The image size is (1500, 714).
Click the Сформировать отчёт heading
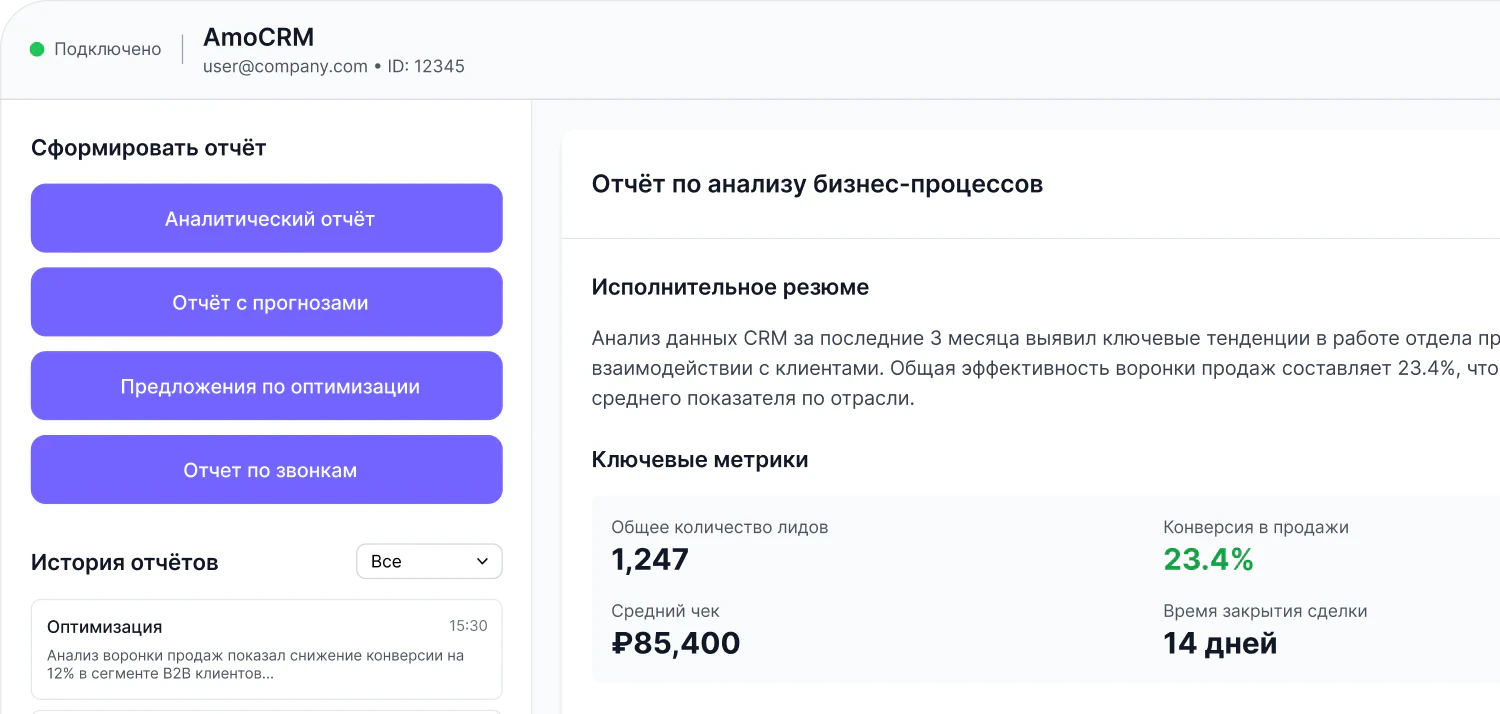click(148, 148)
